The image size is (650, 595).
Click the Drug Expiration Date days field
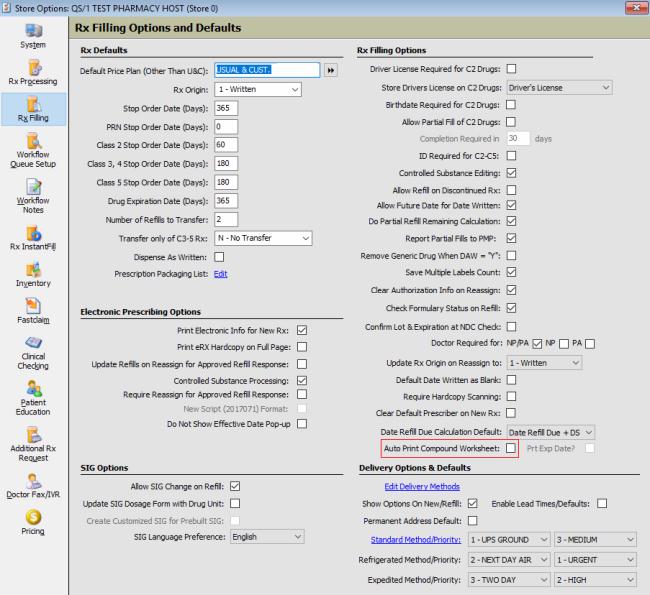pos(226,201)
